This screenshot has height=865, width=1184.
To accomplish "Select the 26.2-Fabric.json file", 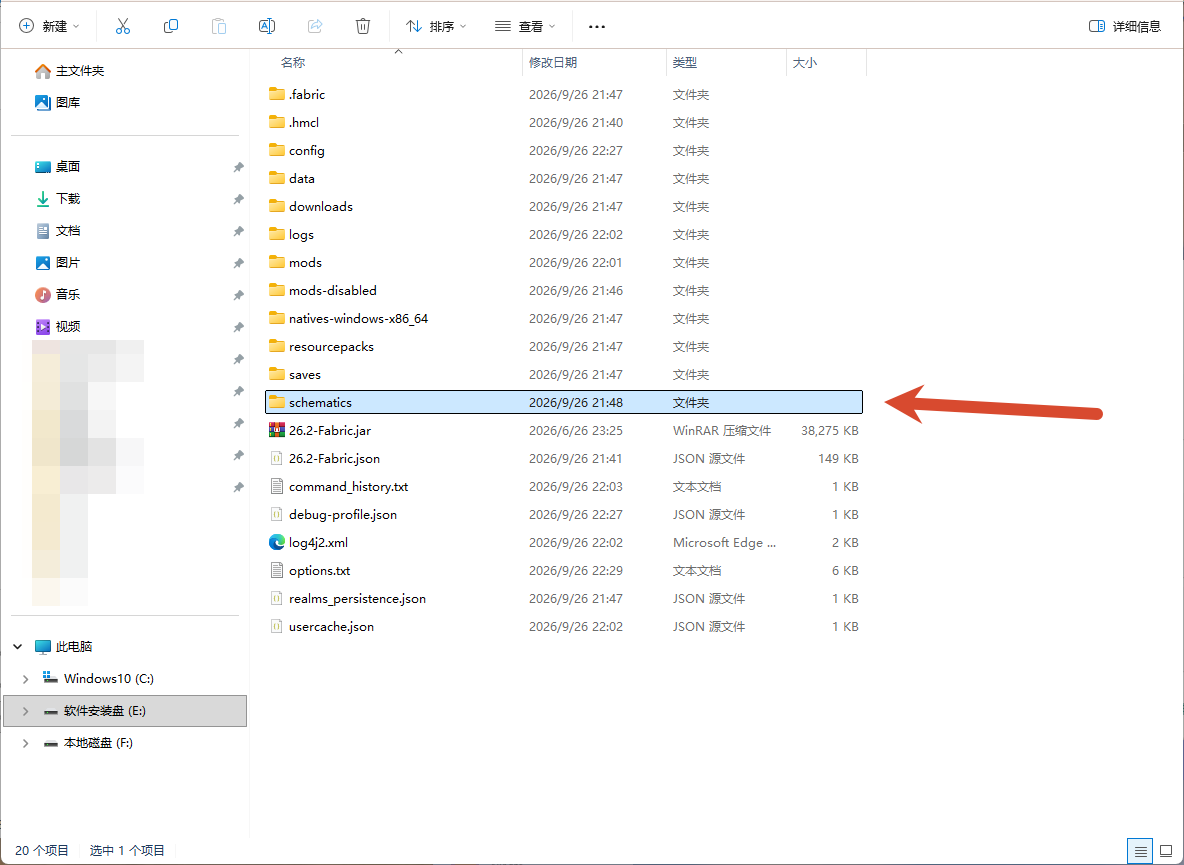I will (x=563, y=458).
